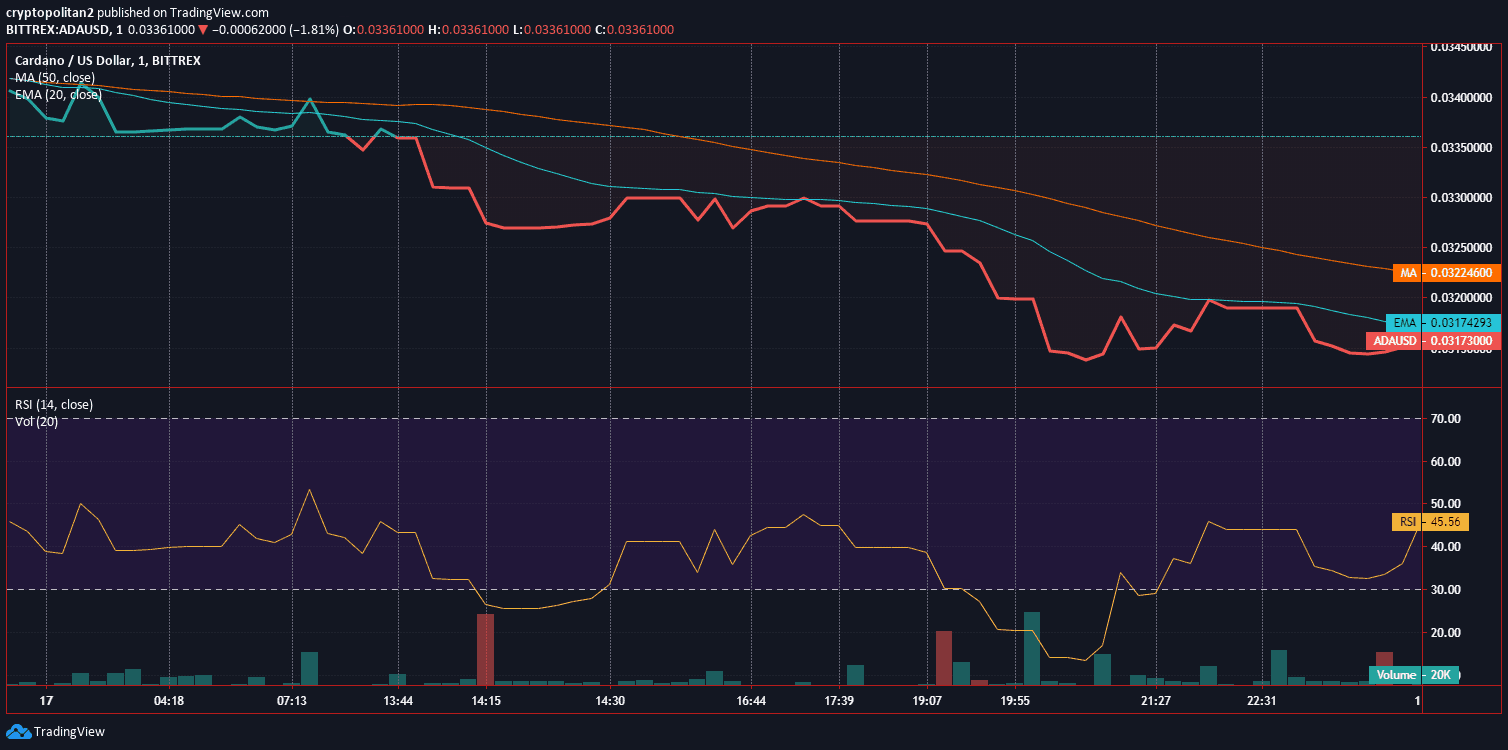Click the TradingView cloud logo icon
The image size is (1508, 750).
18,731
